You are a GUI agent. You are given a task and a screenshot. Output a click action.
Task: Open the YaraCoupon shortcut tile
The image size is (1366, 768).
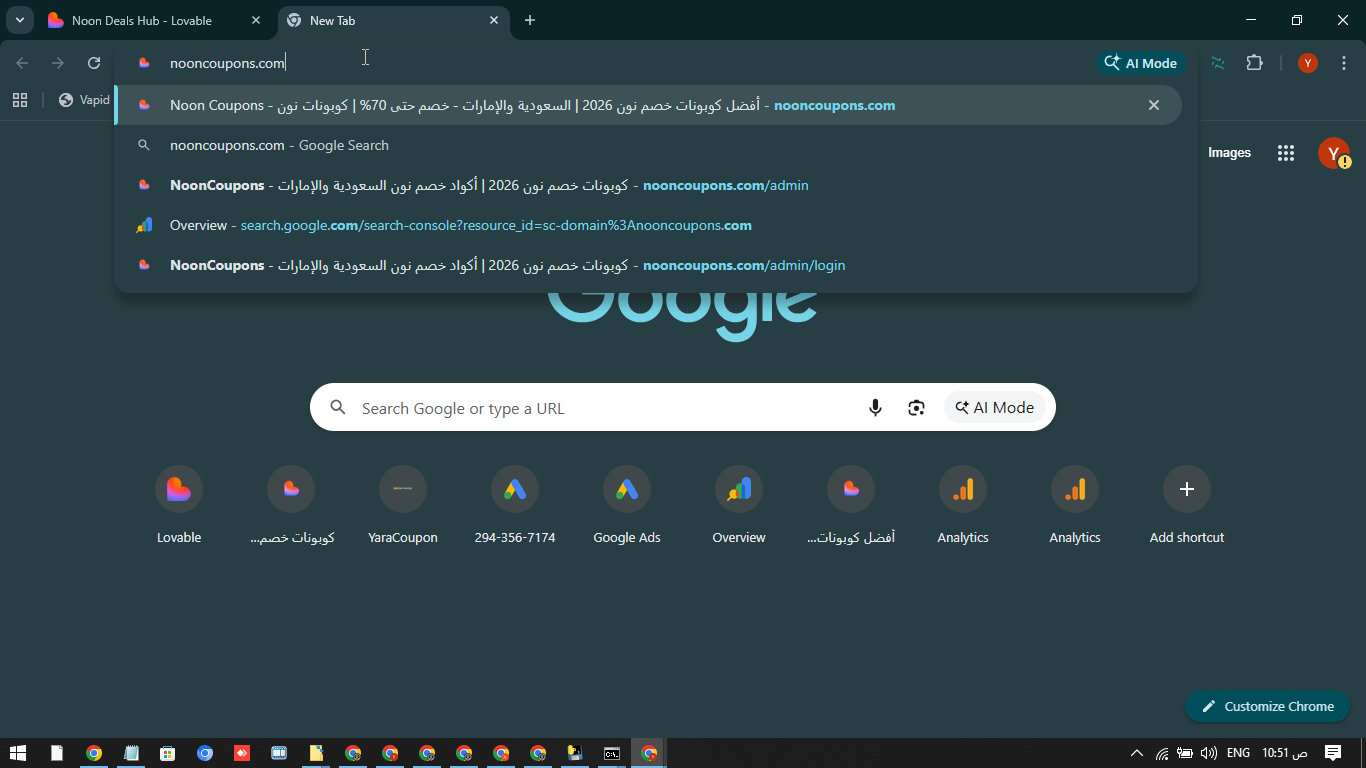(x=403, y=490)
